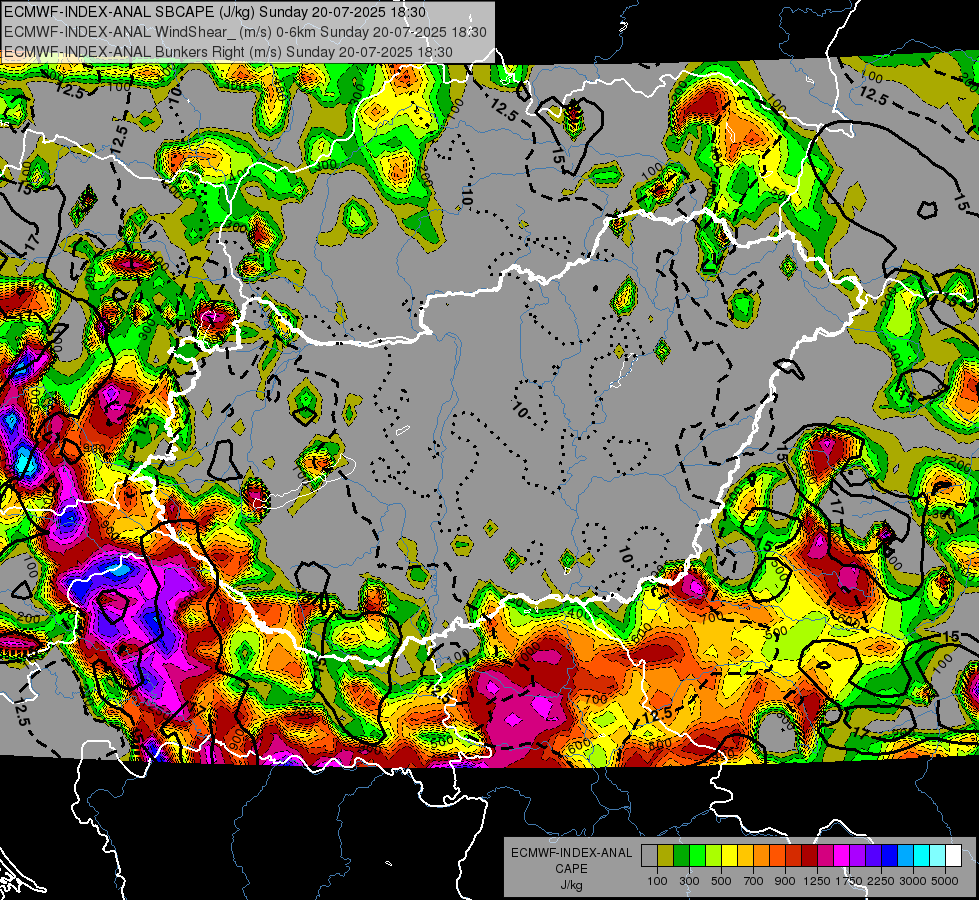Click the 300 legend tick label

[689, 881]
